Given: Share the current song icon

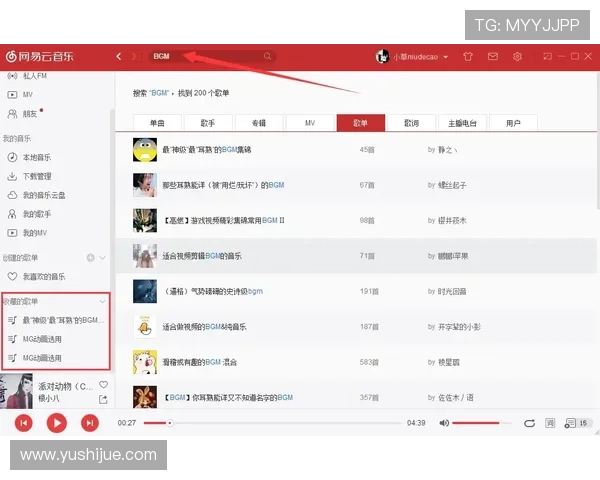Looking at the screenshot, I should 103,399.
